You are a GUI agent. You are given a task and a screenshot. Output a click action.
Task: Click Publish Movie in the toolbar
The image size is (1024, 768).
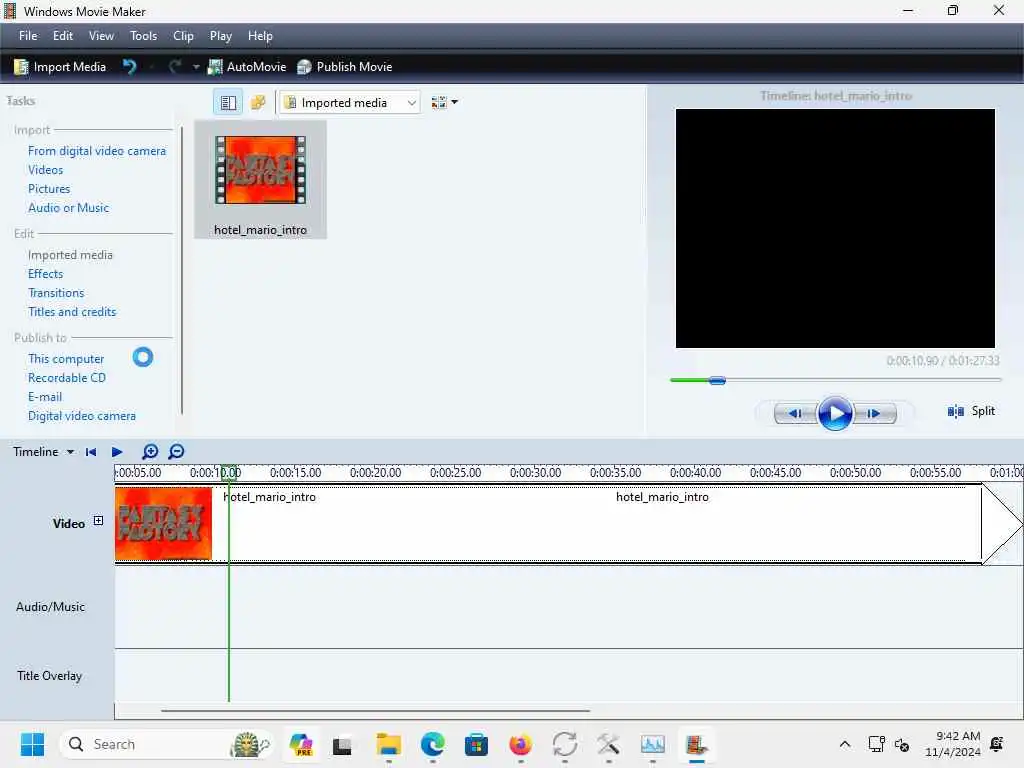coord(344,67)
